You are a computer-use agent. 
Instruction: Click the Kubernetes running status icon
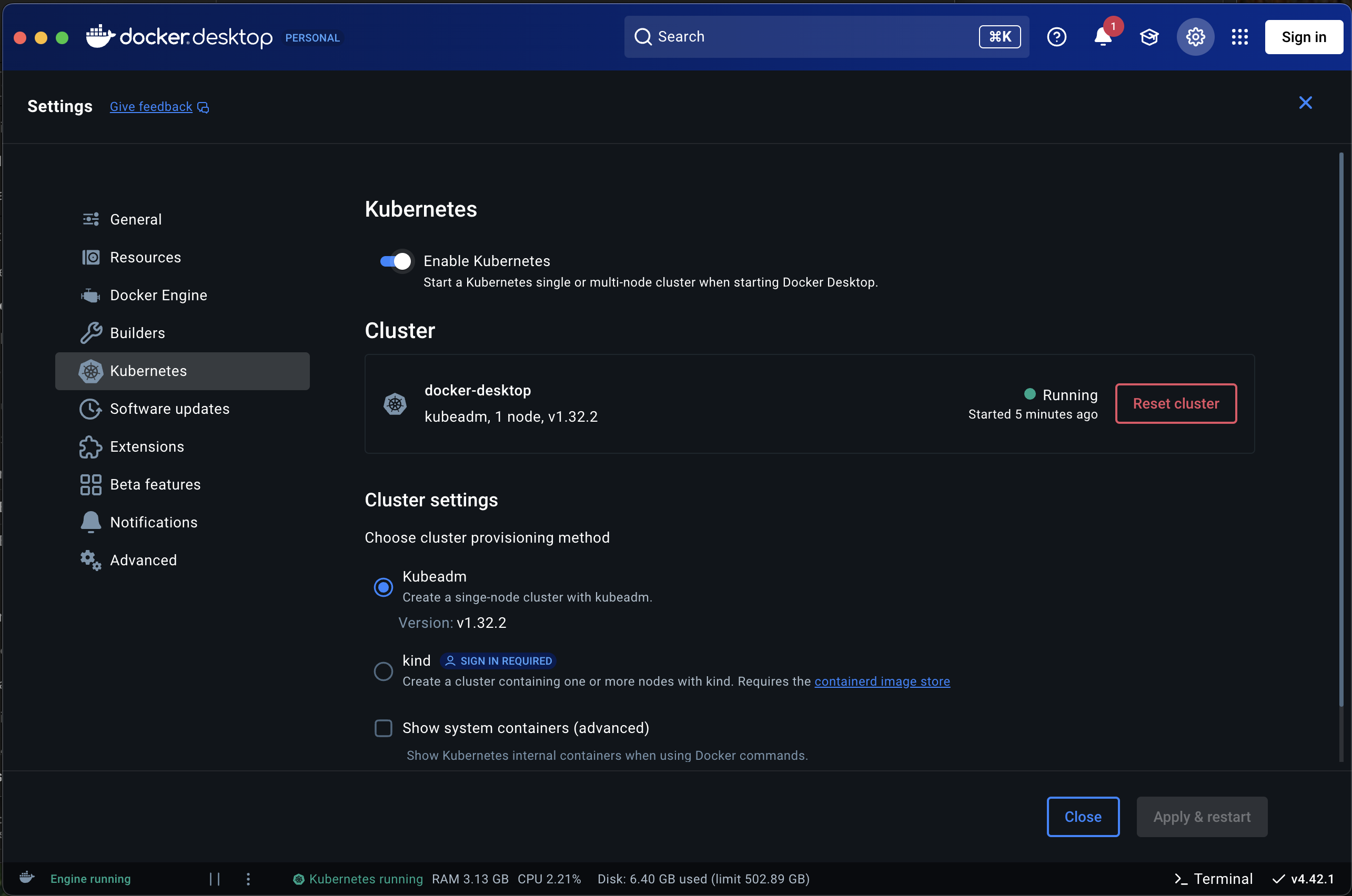[298, 879]
